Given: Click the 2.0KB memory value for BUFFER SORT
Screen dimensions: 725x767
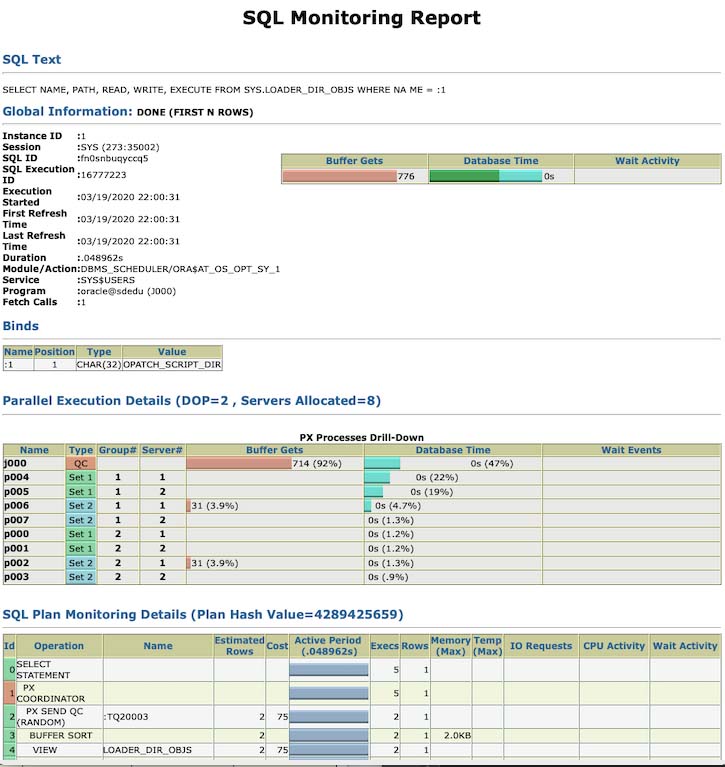Looking at the screenshot, I should pos(457,735).
